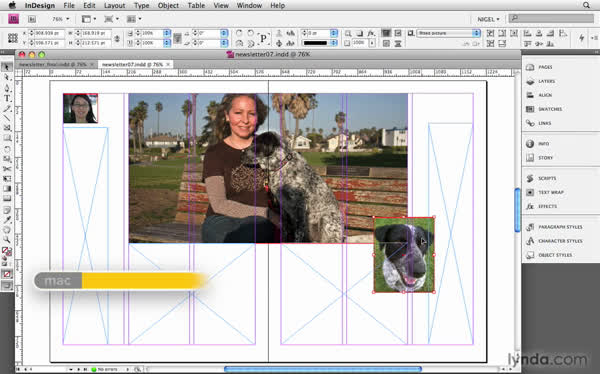
Task: Open the Object menu
Action: 168,5
